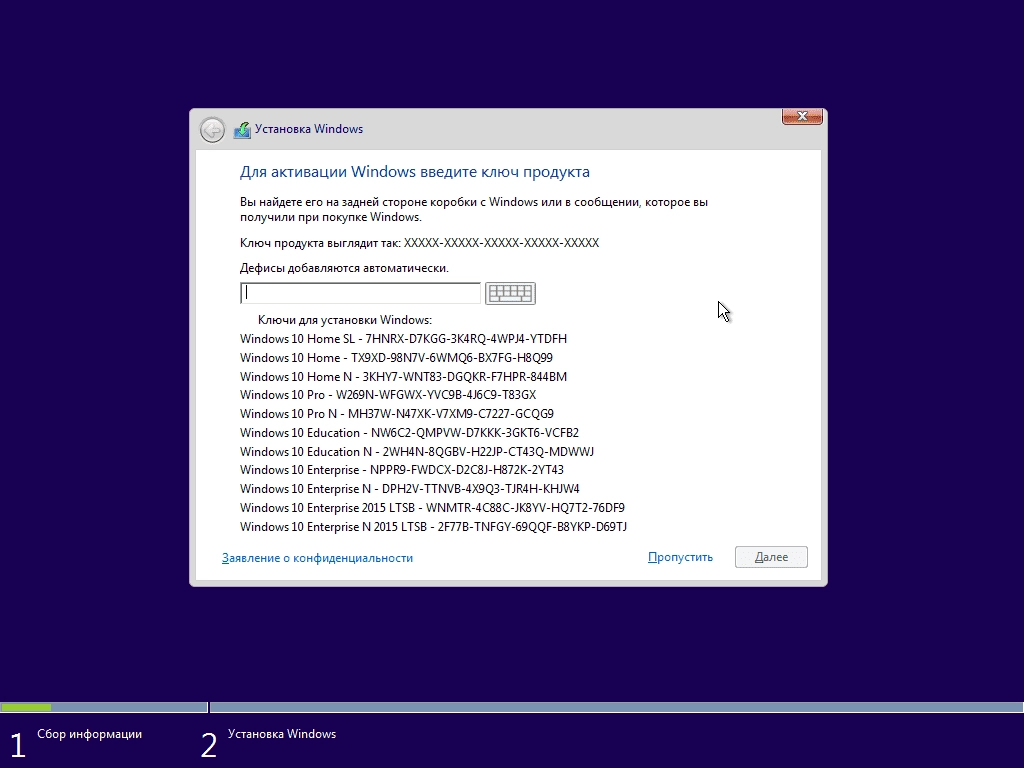
Task: Click the Далее button
Action: pyautogui.click(x=771, y=557)
